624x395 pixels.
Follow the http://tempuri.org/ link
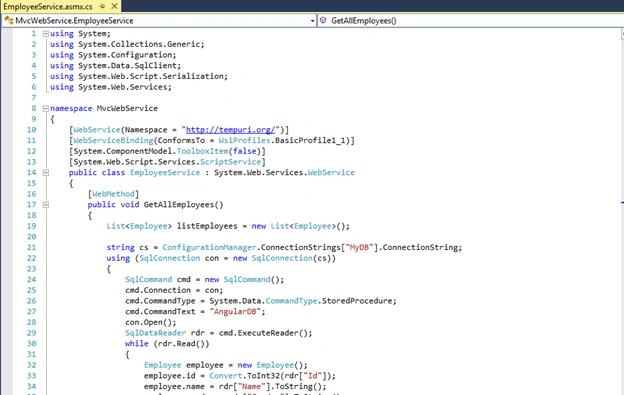click(230, 130)
